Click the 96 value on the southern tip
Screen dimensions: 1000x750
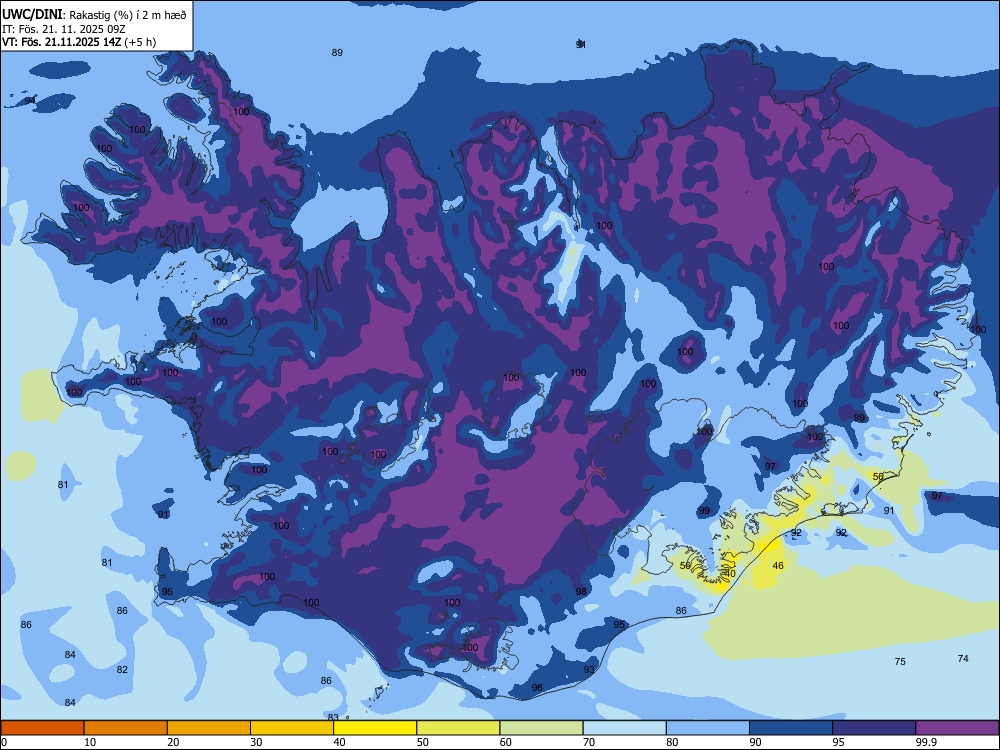pyautogui.click(x=537, y=688)
